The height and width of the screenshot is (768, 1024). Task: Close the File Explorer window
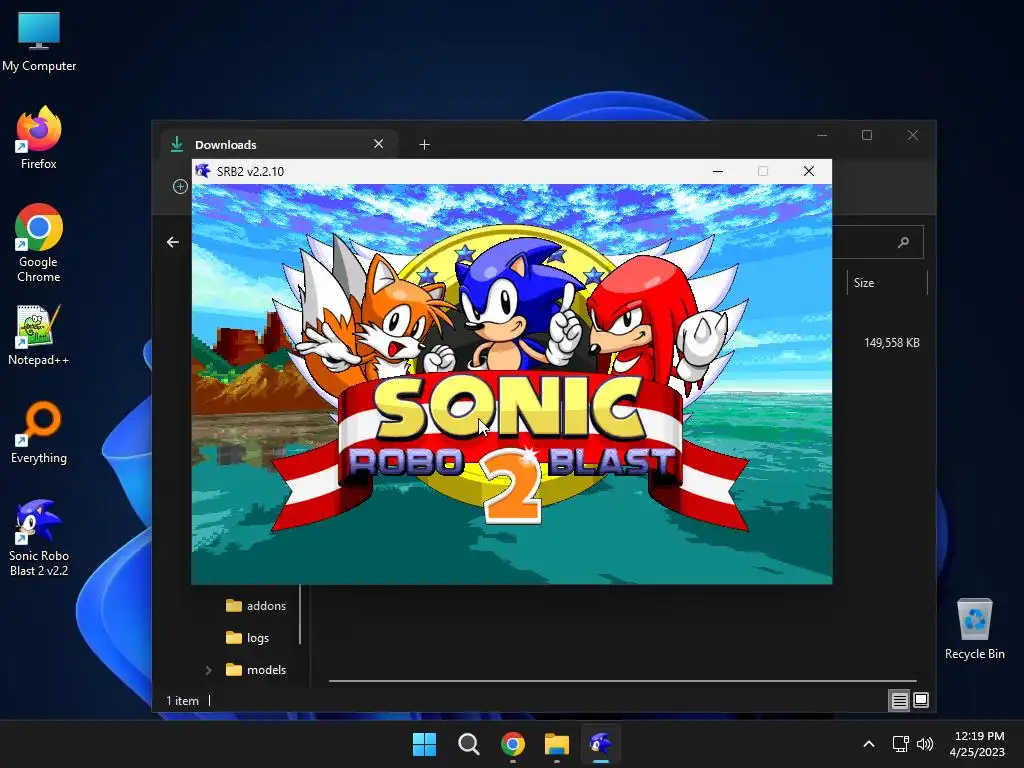913,135
